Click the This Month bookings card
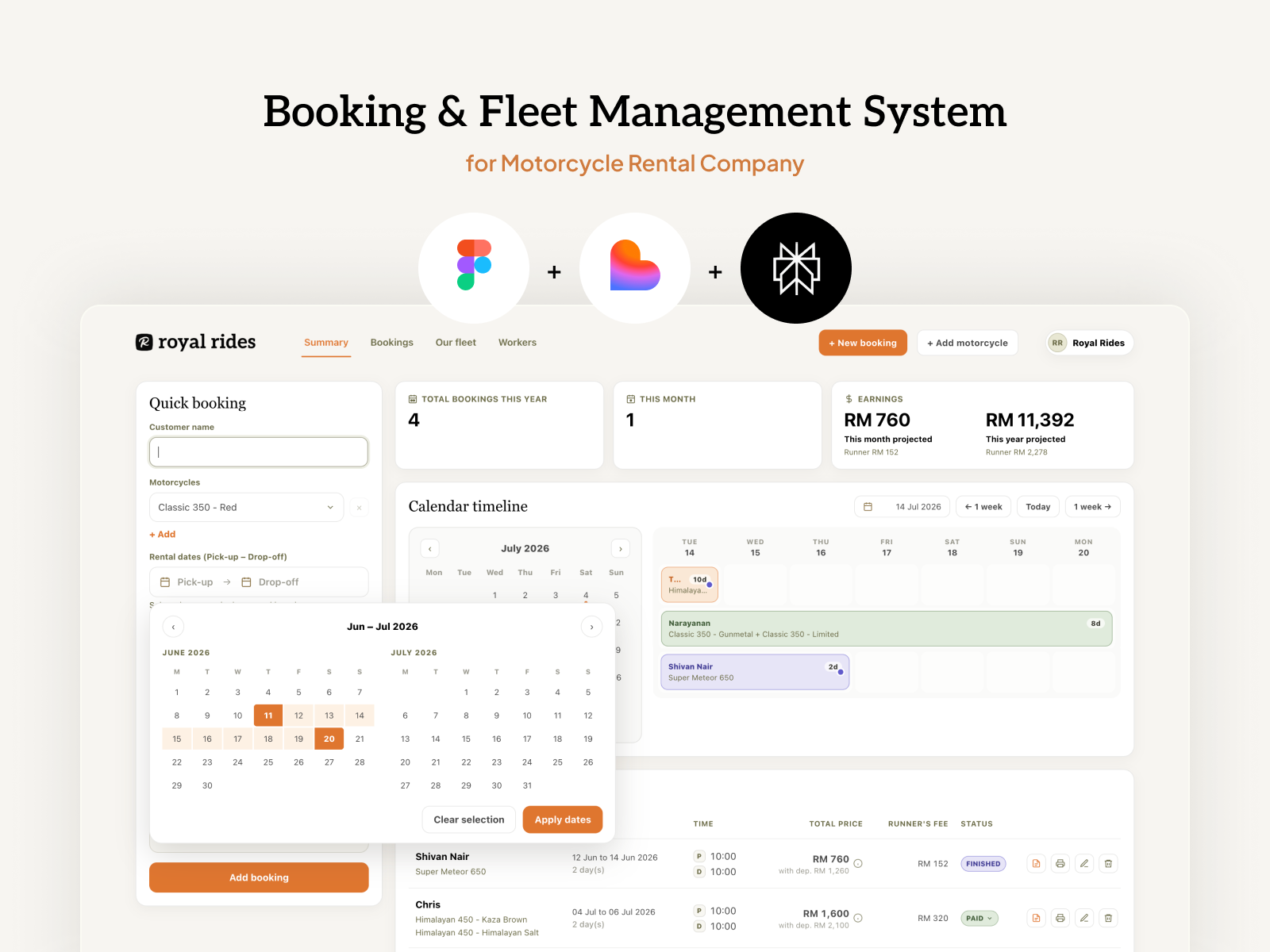 click(718, 425)
